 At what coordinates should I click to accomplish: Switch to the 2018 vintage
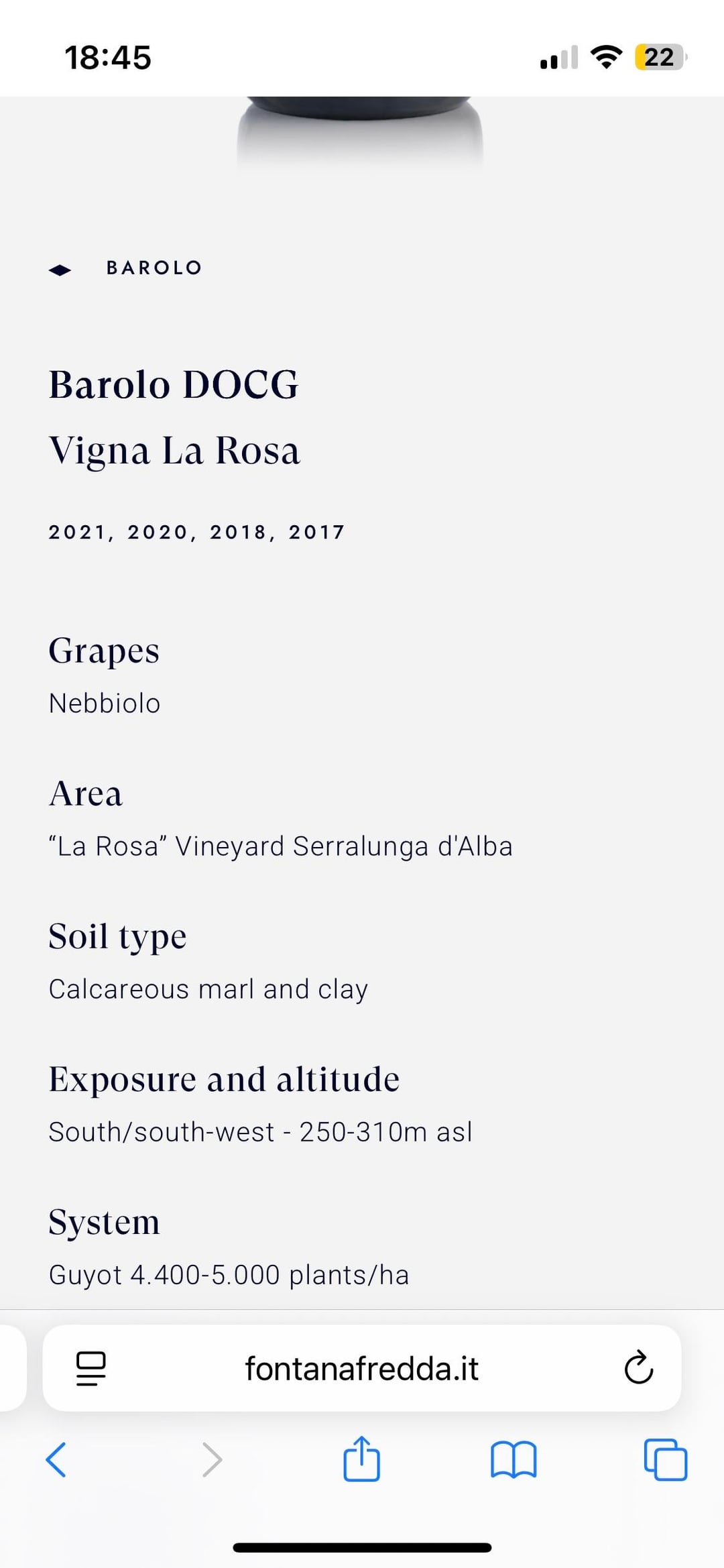pos(240,533)
